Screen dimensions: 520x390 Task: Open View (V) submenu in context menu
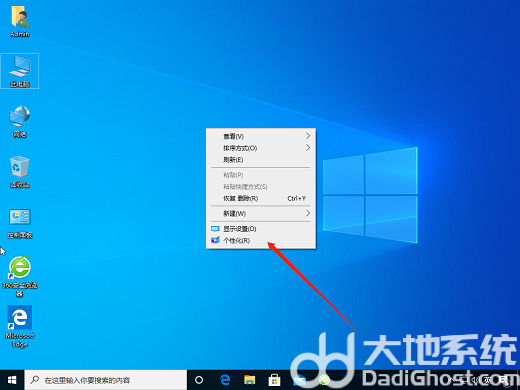(x=261, y=136)
